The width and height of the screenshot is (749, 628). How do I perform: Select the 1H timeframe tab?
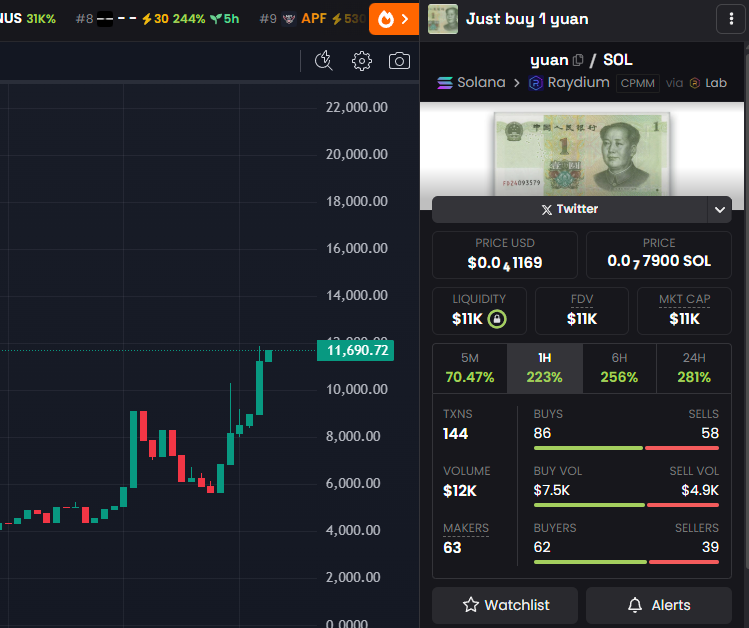tap(545, 368)
